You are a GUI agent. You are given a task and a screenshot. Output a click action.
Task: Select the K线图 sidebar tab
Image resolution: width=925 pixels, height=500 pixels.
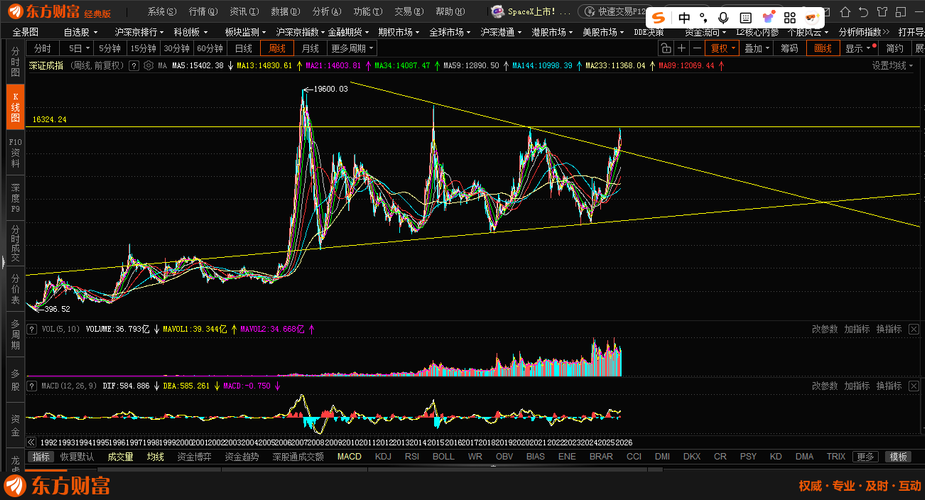point(15,107)
